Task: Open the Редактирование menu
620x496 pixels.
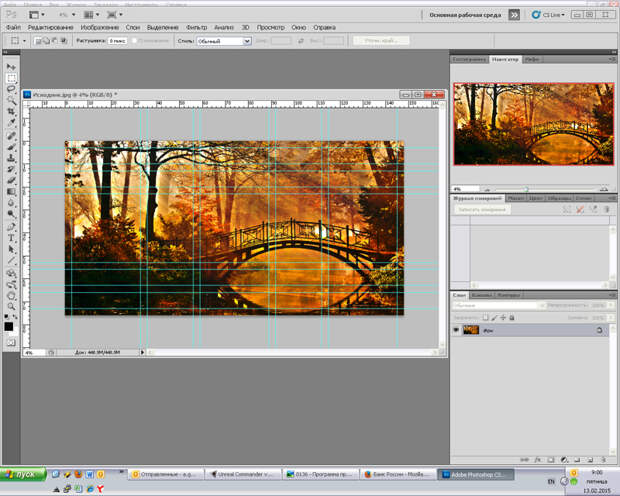Action: point(51,27)
